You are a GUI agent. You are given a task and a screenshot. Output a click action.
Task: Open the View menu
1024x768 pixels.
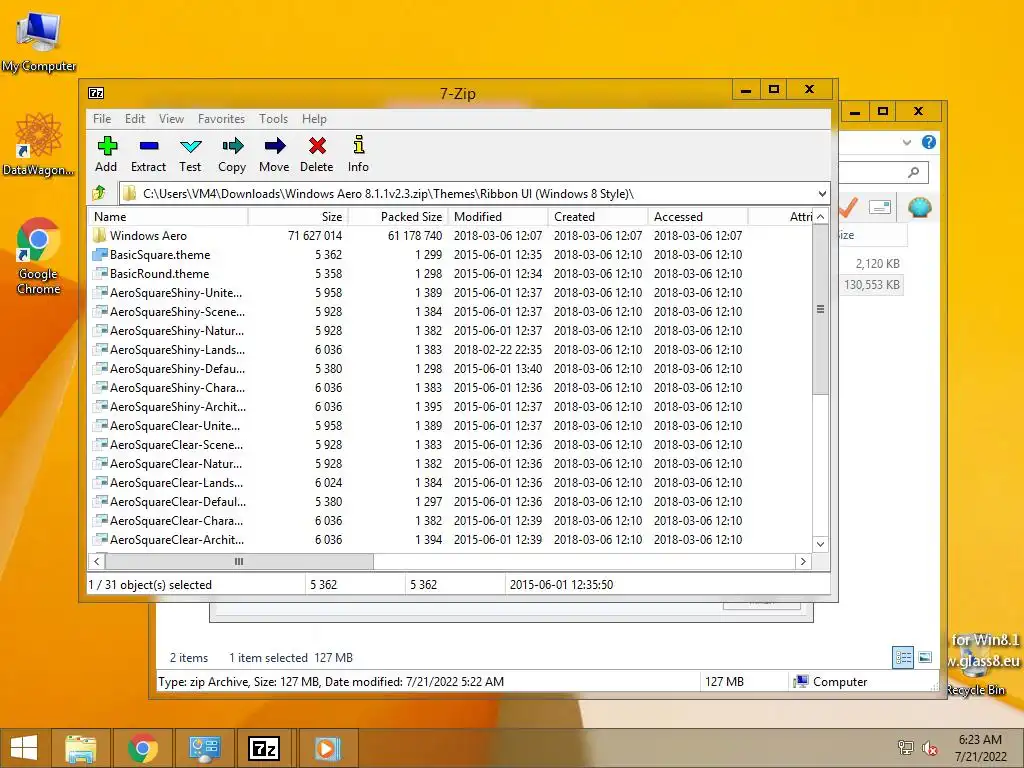tap(171, 119)
